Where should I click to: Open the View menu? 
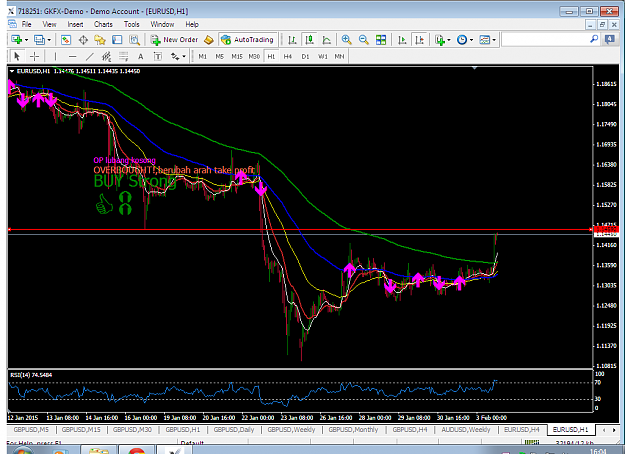[49, 24]
